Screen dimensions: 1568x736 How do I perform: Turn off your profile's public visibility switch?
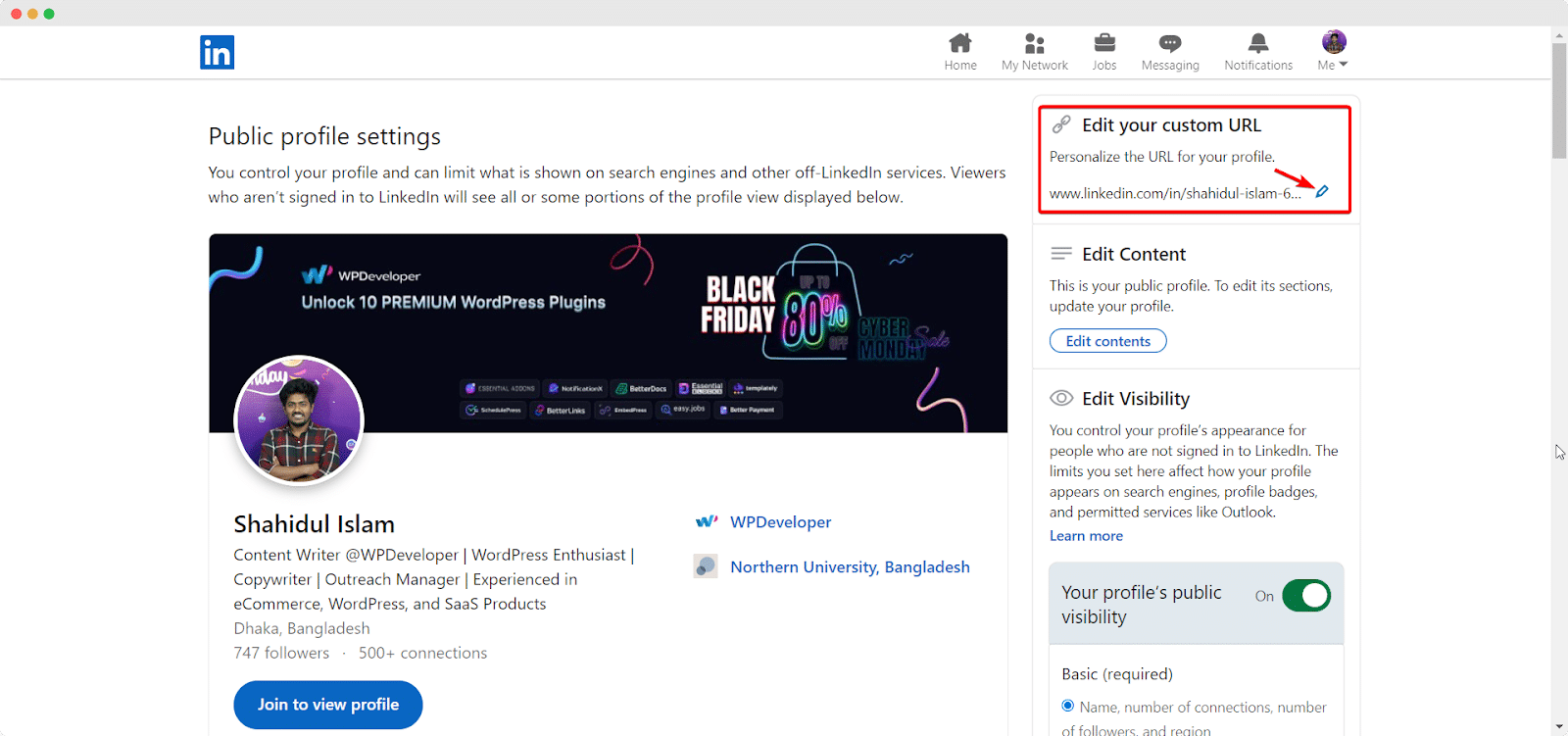(x=1306, y=595)
